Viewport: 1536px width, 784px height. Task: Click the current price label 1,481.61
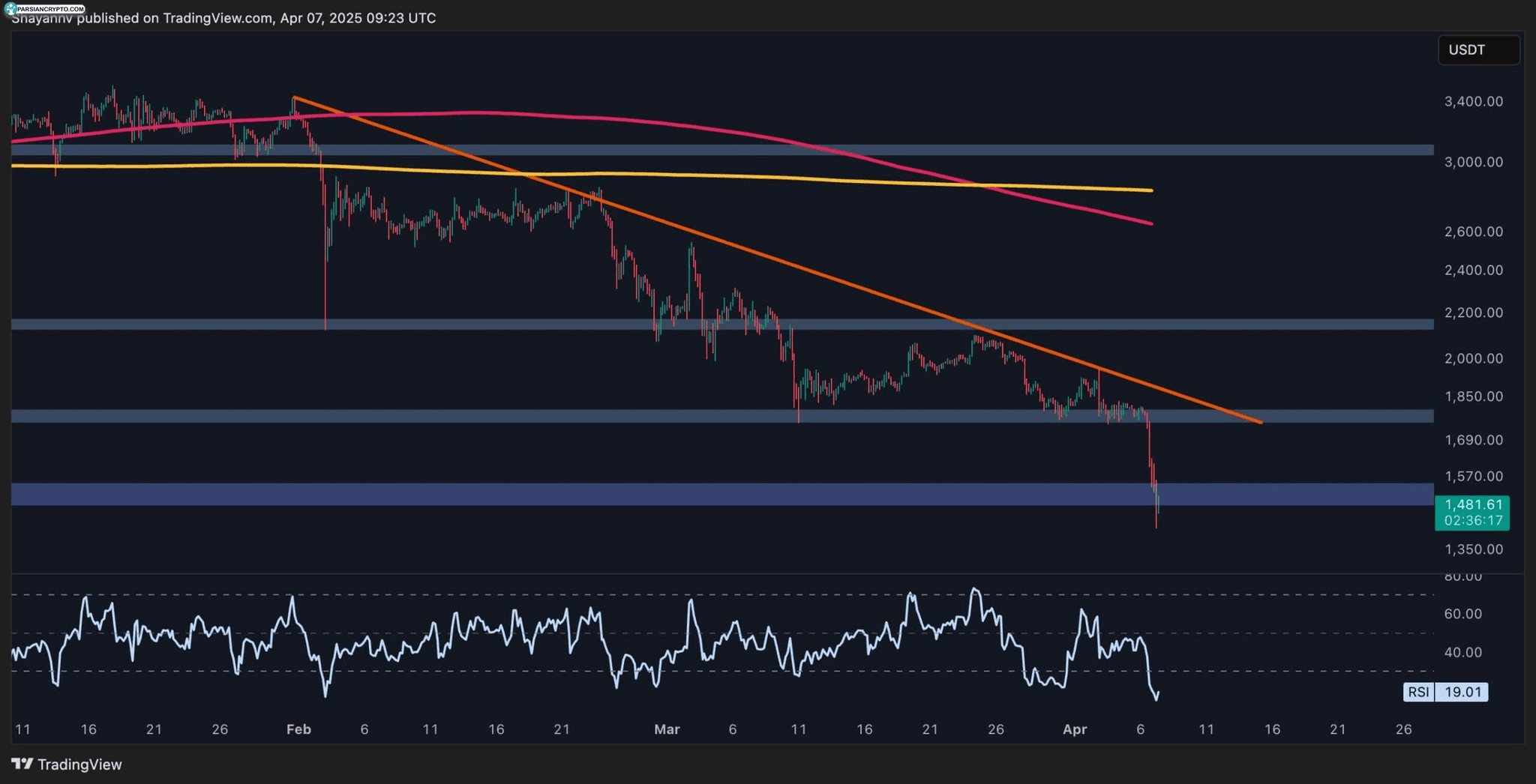[x=1473, y=504]
